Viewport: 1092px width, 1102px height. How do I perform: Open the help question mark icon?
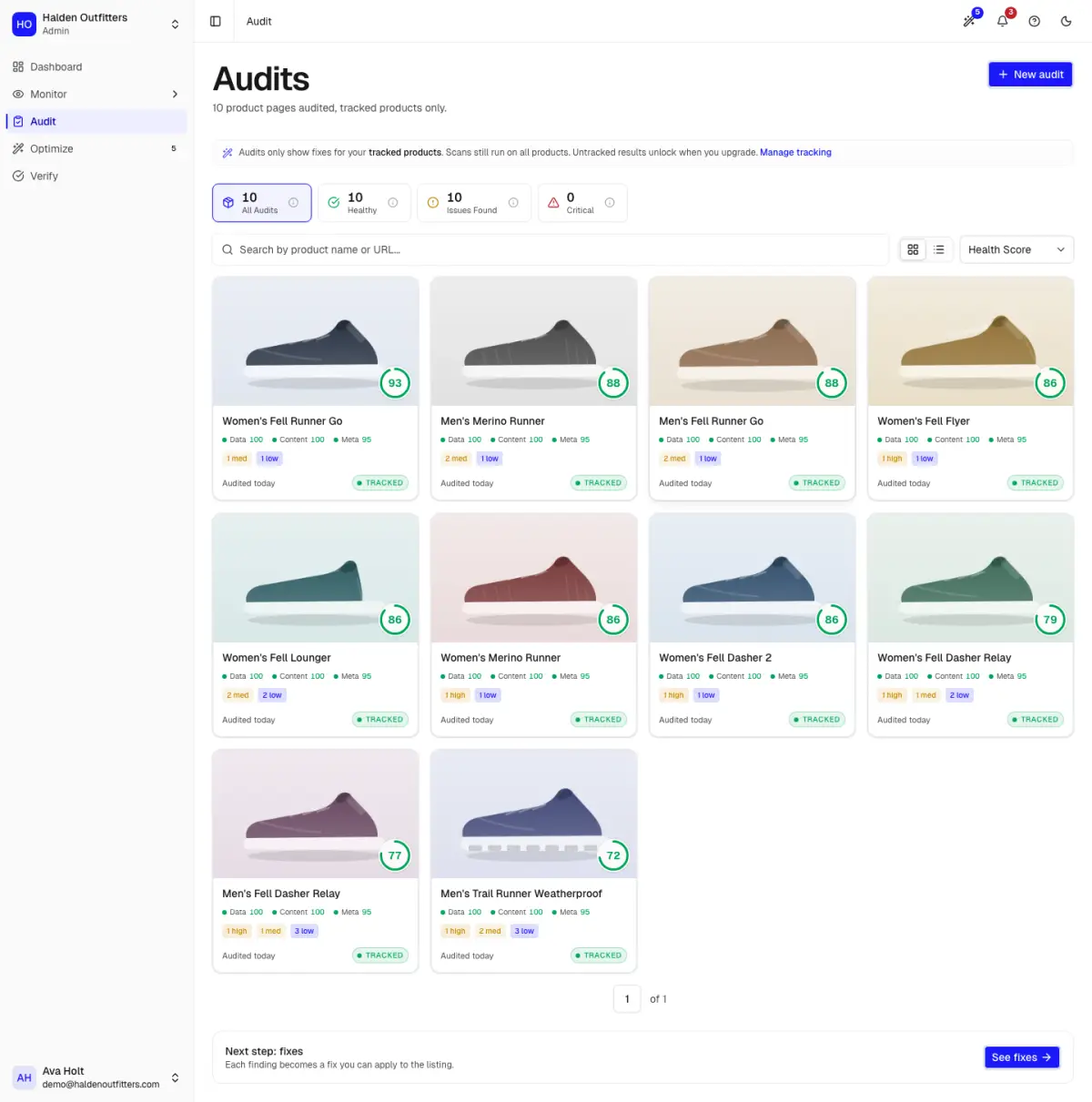[x=1035, y=21]
